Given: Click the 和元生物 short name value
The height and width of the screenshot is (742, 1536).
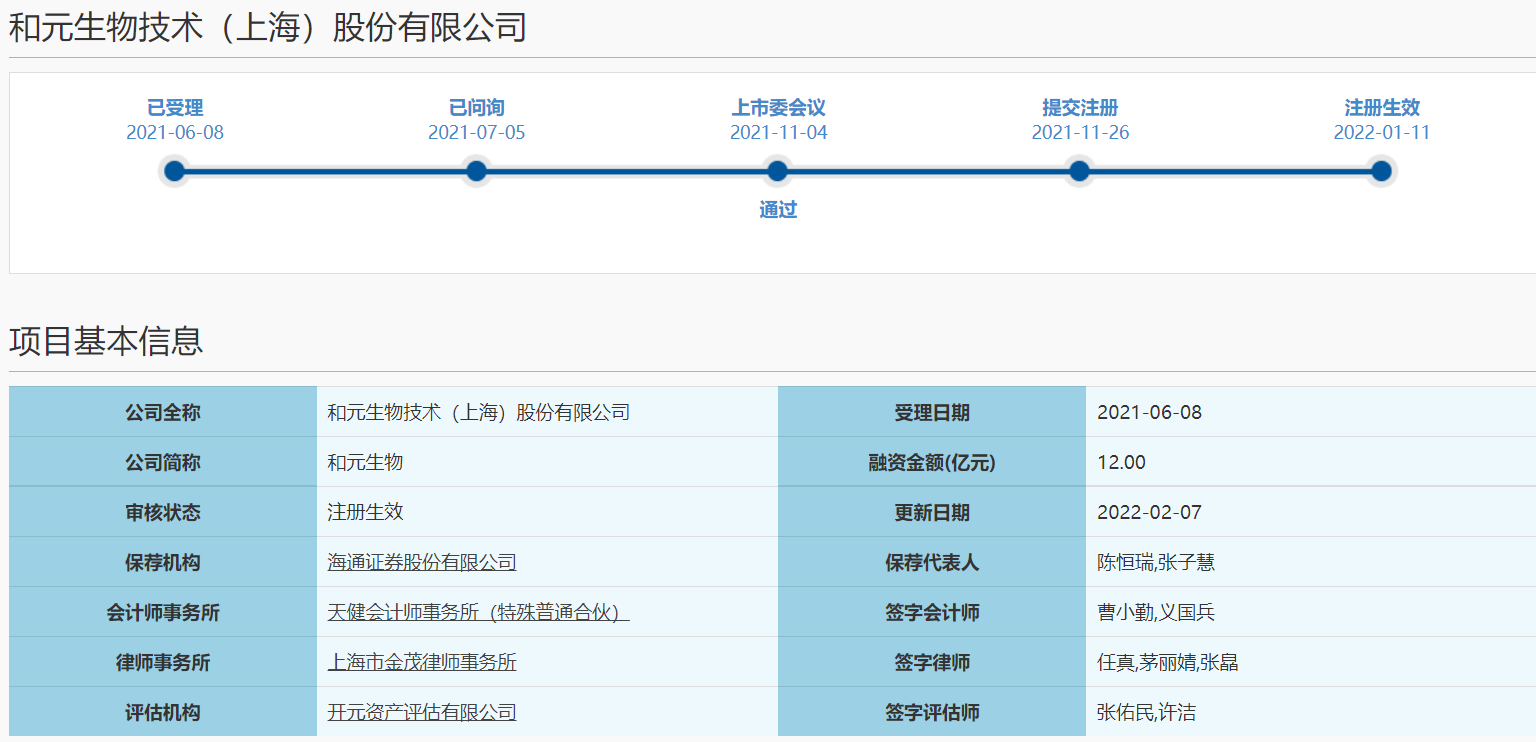Looking at the screenshot, I should point(365,462).
